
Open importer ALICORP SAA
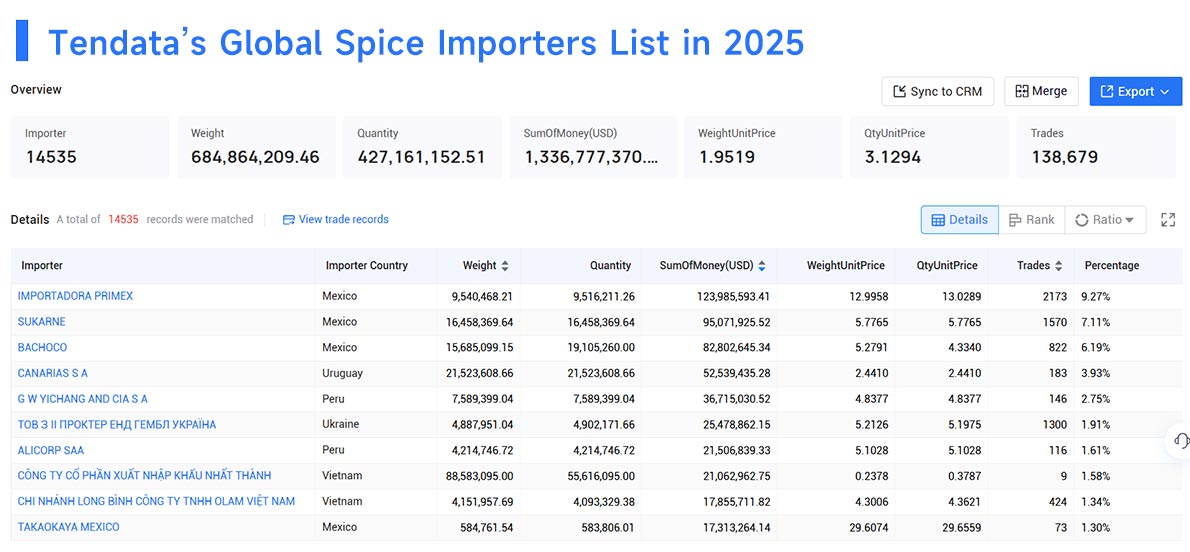click(51, 450)
